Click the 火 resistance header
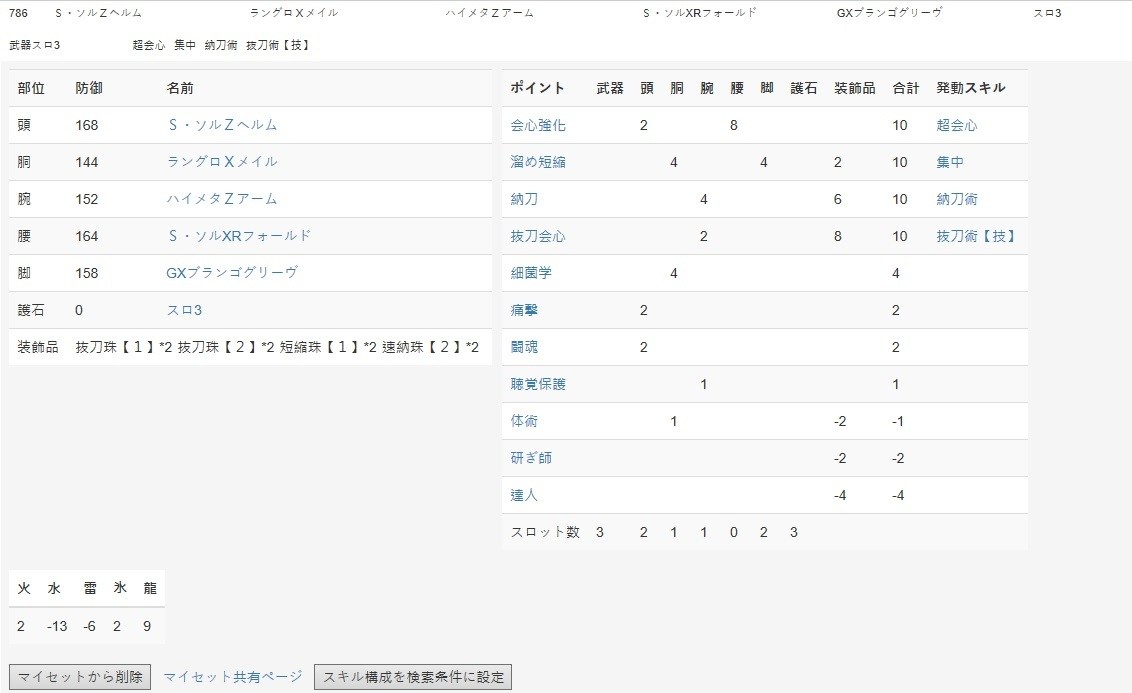This screenshot has width=1132, height=693. [24, 588]
